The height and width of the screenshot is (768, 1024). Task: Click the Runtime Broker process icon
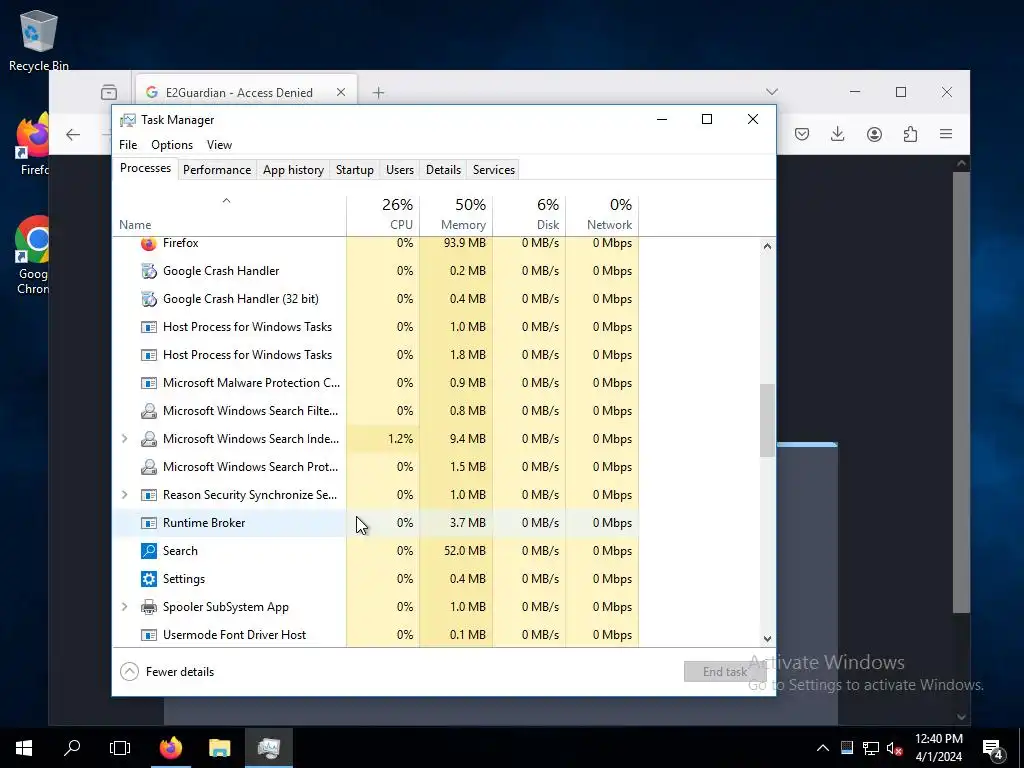149,523
